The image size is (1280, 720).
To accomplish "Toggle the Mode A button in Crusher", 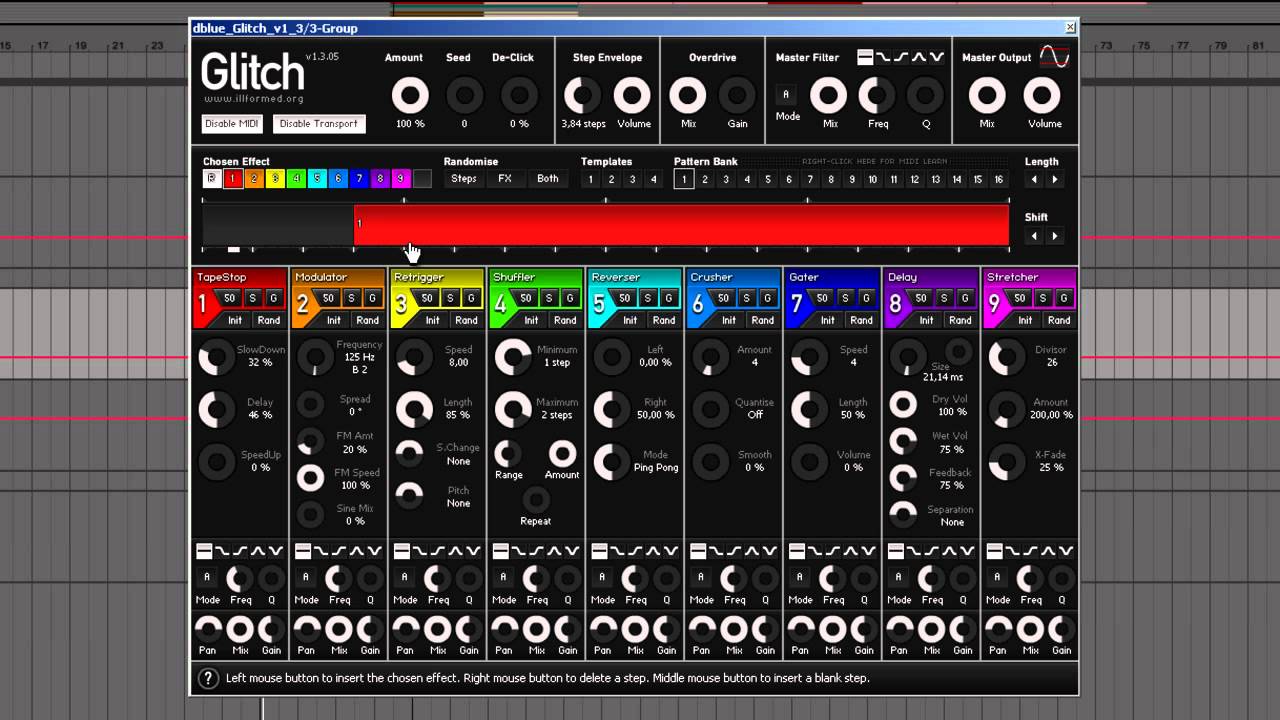I will (701, 577).
